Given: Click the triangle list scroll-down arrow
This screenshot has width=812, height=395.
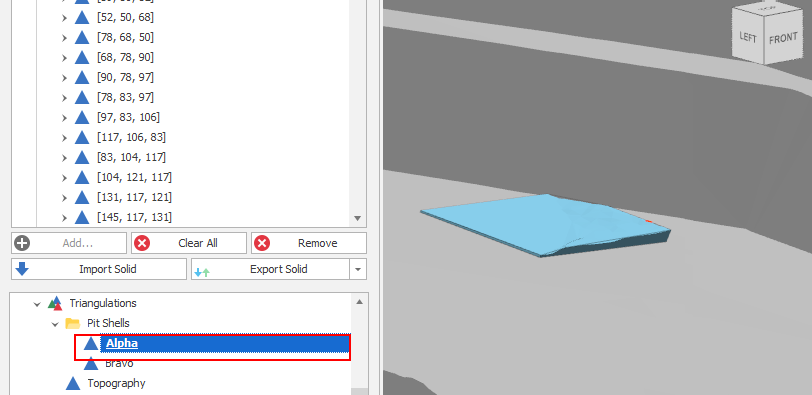Looking at the screenshot, I should tap(357, 218).
